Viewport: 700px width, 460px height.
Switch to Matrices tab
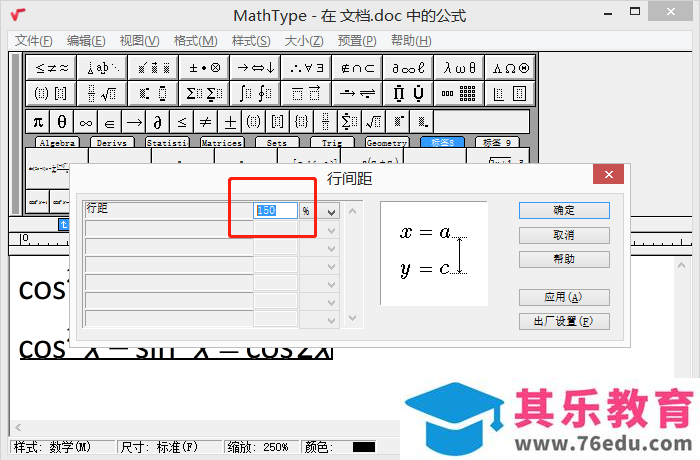point(222,142)
